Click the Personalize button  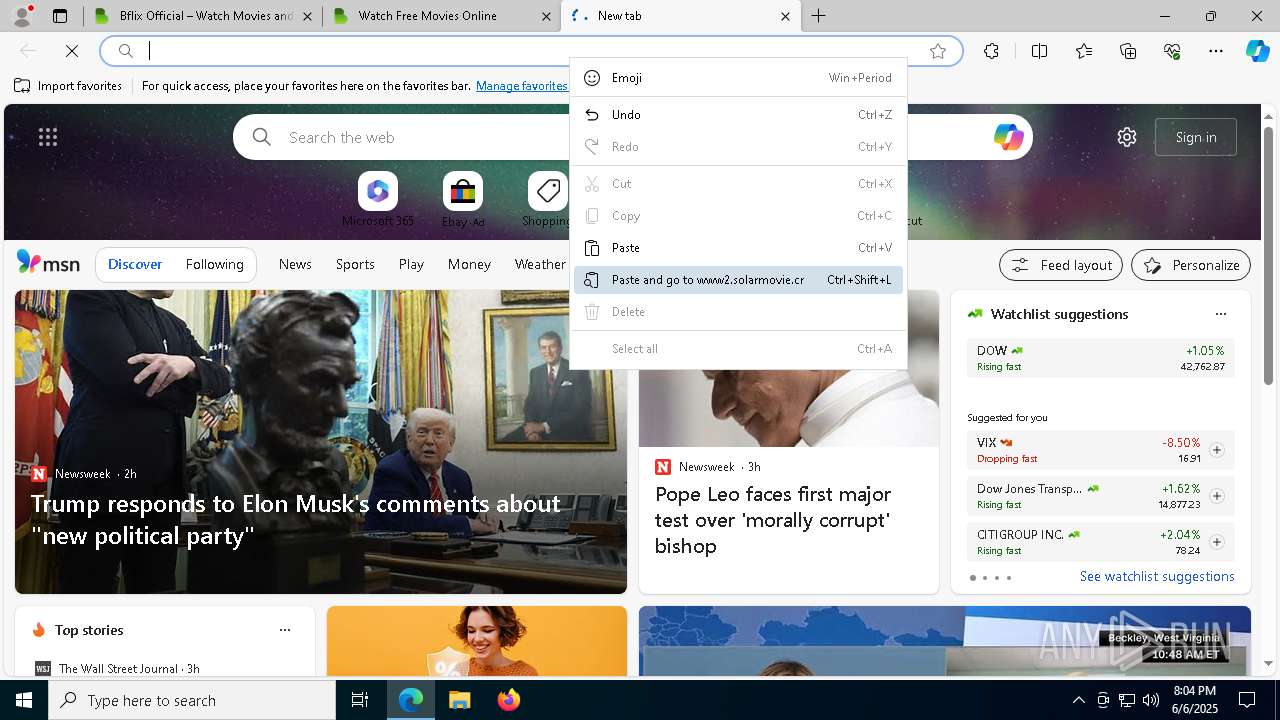pos(1191,265)
